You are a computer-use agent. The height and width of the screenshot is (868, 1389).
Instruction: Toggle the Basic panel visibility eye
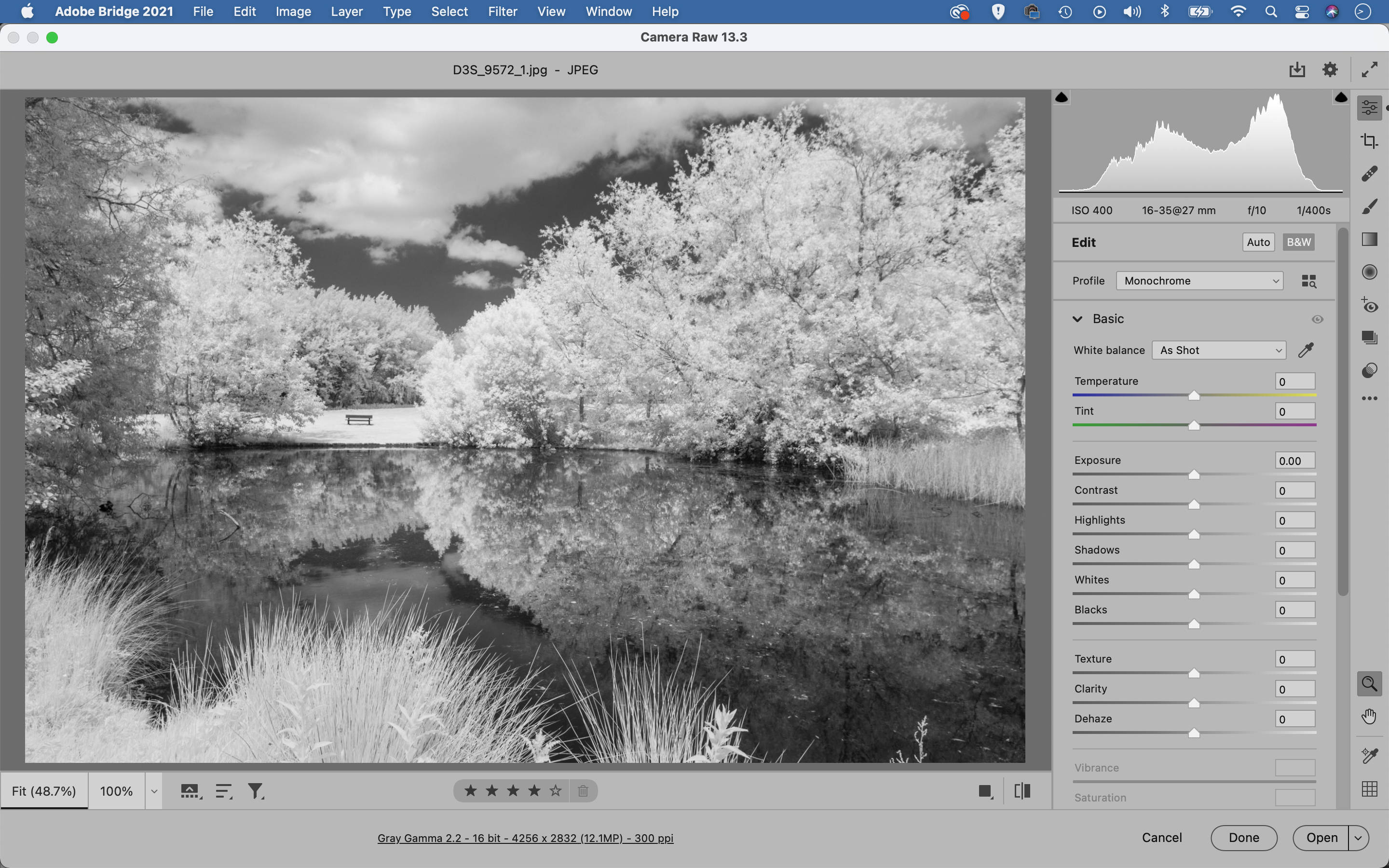[x=1317, y=319]
